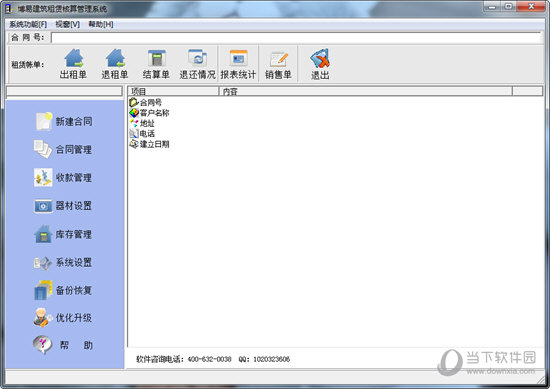Click the search box above the sidebar
The image size is (550, 389).
pos(65,91)
